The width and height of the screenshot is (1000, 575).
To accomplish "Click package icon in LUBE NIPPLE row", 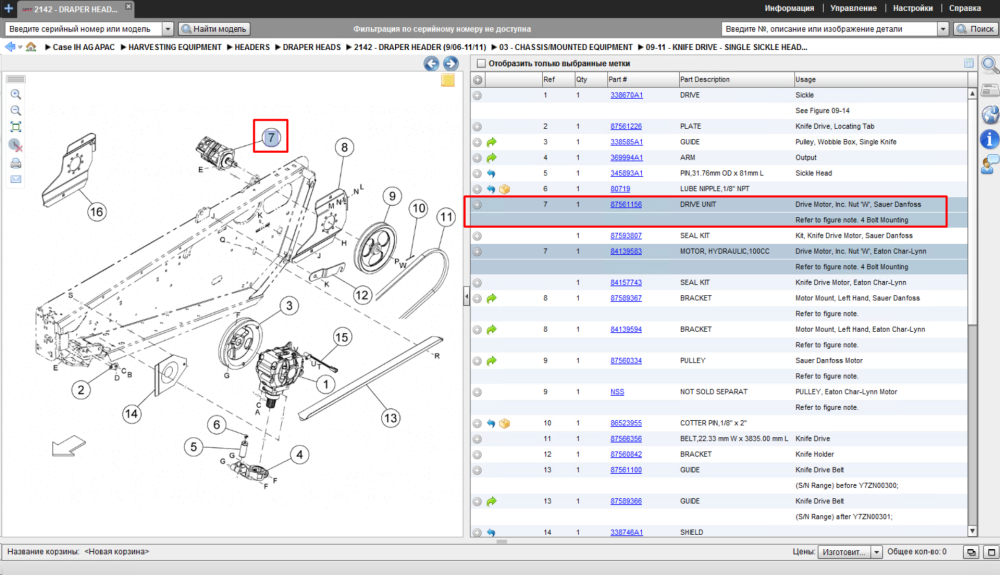I will tap(504, 189).
